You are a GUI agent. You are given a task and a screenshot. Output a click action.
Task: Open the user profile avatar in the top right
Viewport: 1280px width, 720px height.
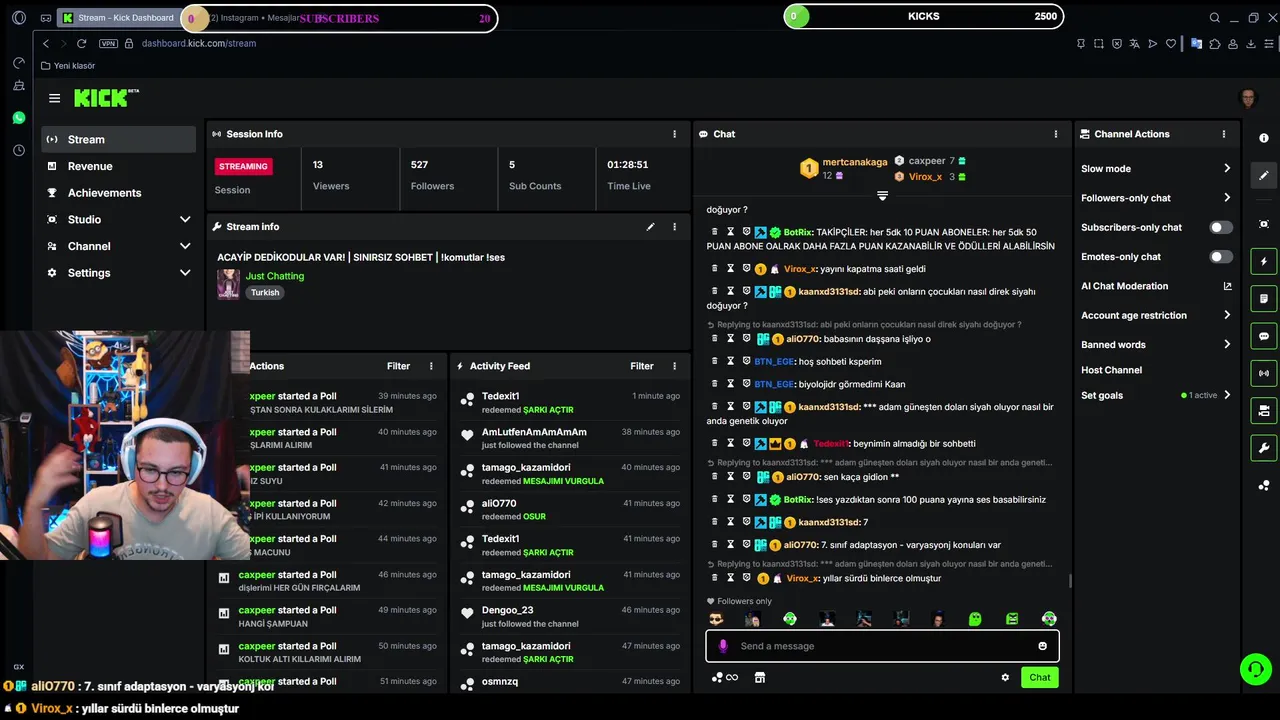pos(1247,98)
